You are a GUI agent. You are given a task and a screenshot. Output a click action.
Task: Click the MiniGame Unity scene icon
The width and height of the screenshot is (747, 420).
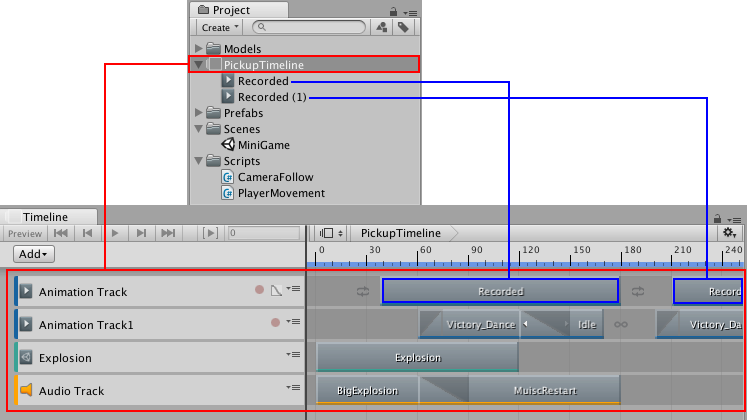tap(228, 144)
